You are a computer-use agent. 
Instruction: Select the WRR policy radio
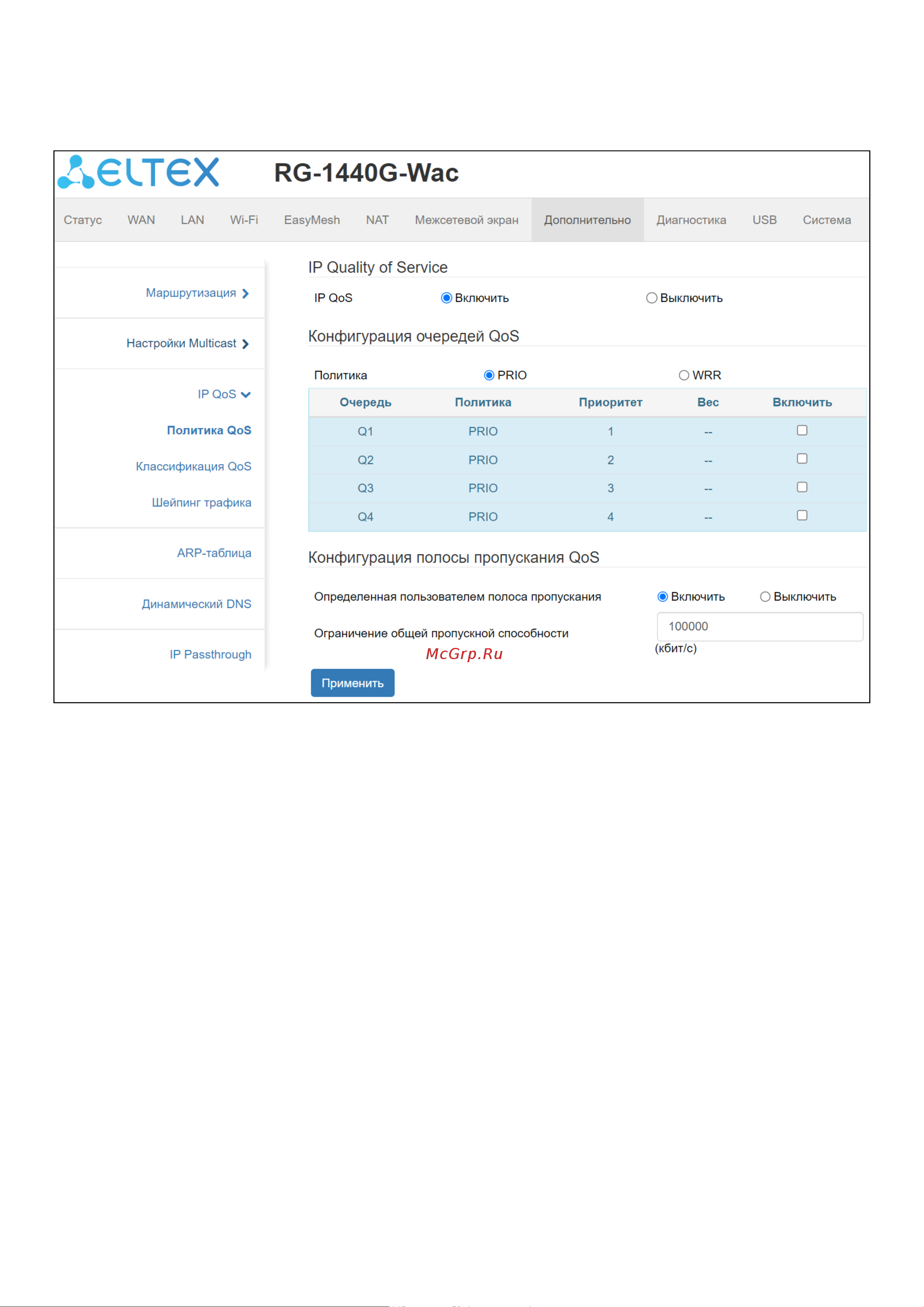[x=684, y=375]
